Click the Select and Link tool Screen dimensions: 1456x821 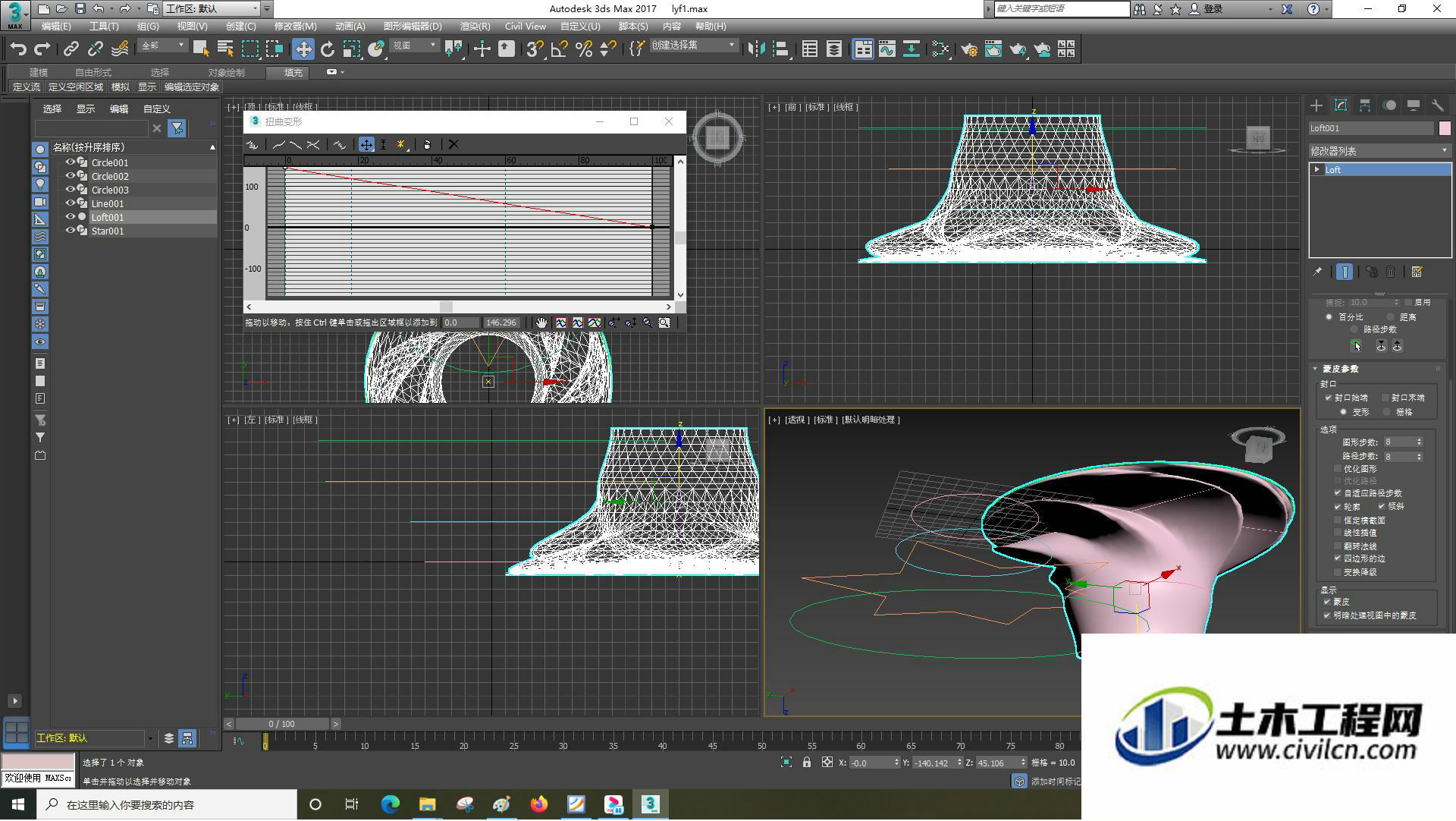click(71, 49)
